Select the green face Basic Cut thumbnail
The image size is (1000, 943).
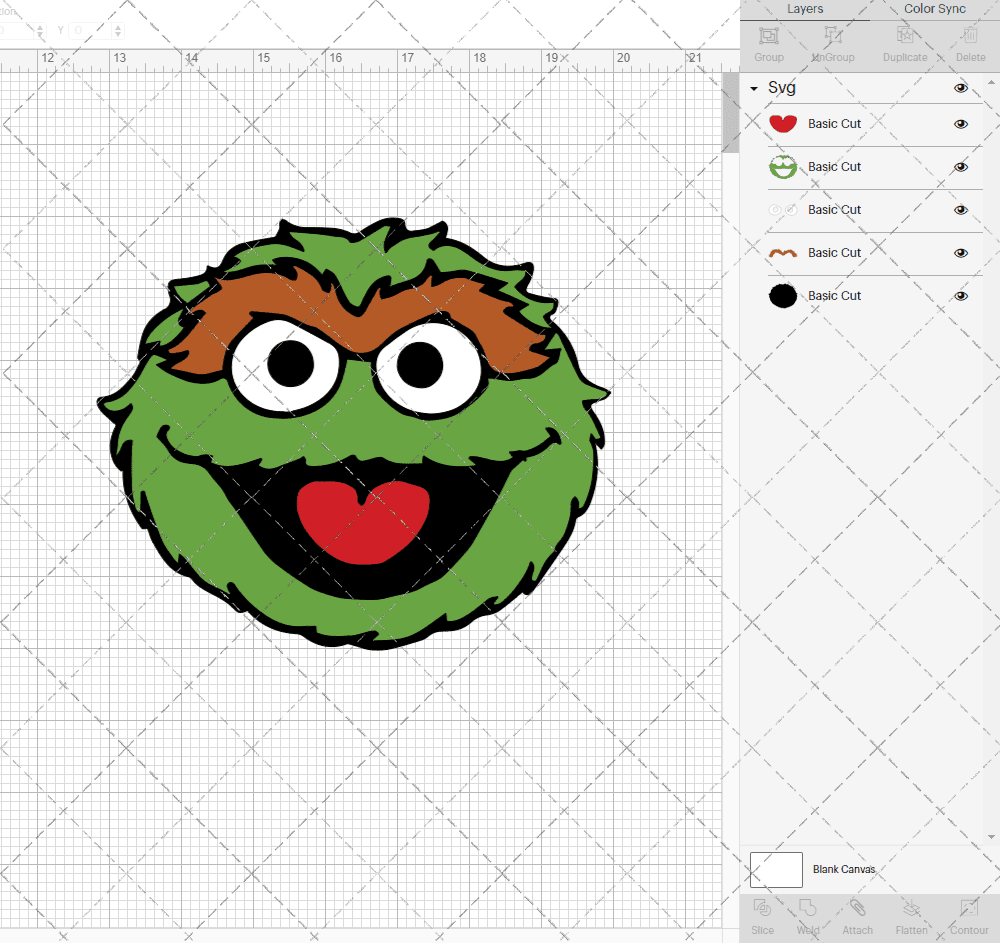(783, 167)
